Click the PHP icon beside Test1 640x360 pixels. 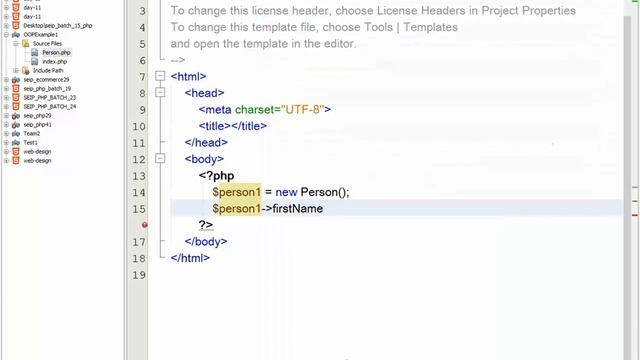[16, 142]
